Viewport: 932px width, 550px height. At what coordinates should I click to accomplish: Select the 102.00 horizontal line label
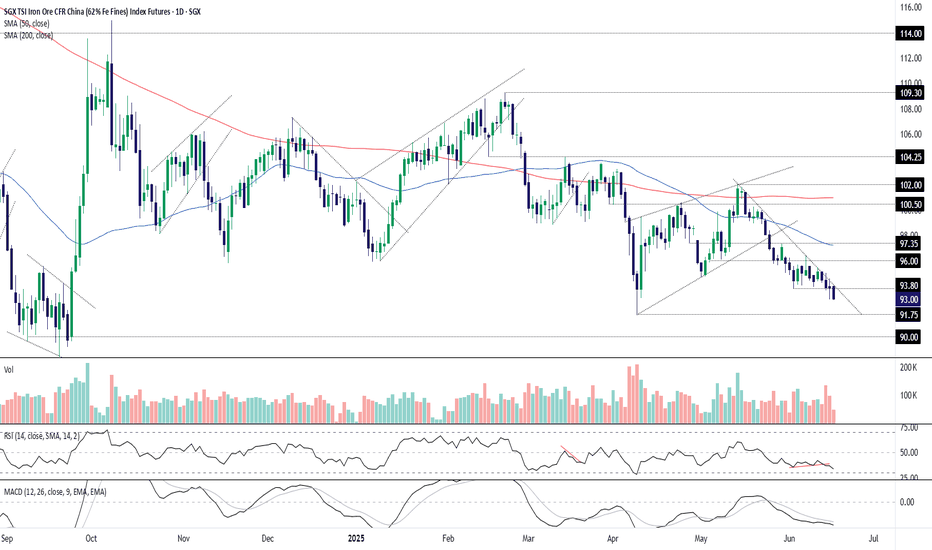911,185
